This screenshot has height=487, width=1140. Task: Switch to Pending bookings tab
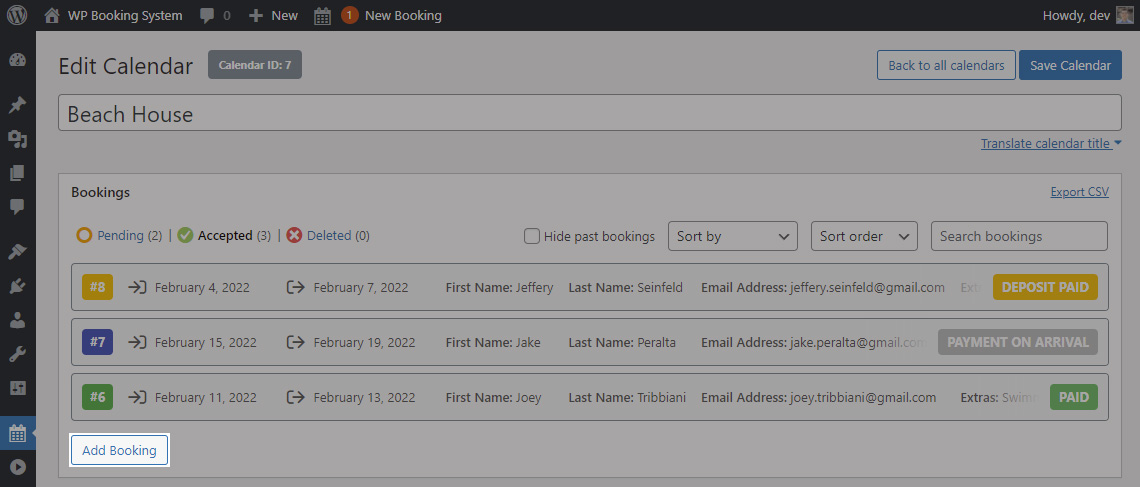tap(119, 236)
